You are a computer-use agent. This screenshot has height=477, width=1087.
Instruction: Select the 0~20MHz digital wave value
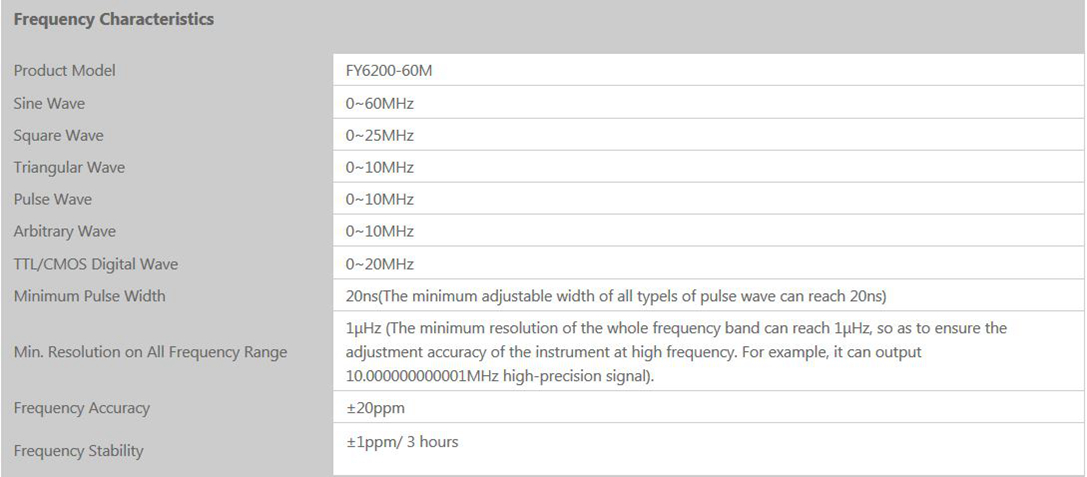tap(379, 264)
